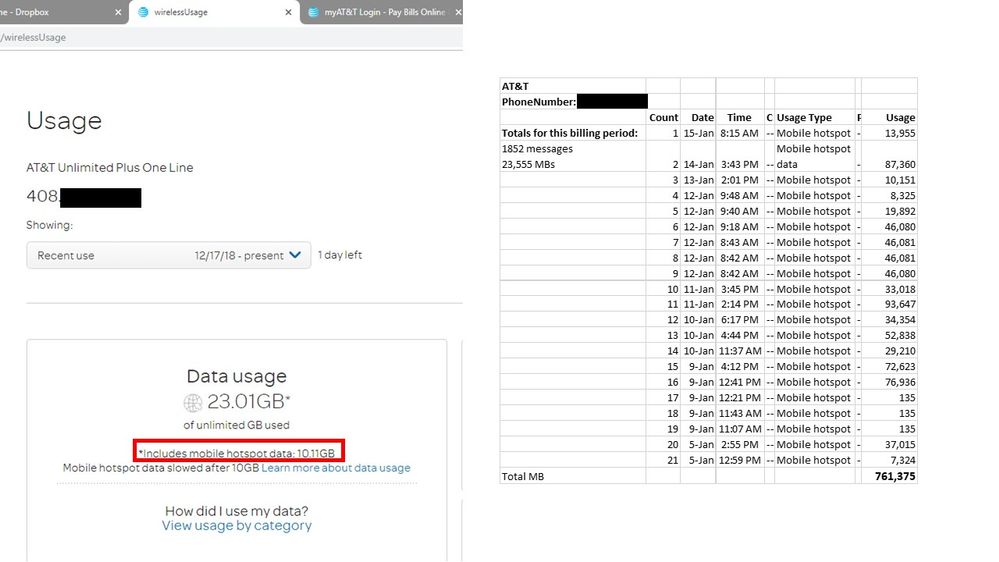Click the blue chevron in Recent use selector
This screenshot has height=562, width=999.
click(295, 256)
